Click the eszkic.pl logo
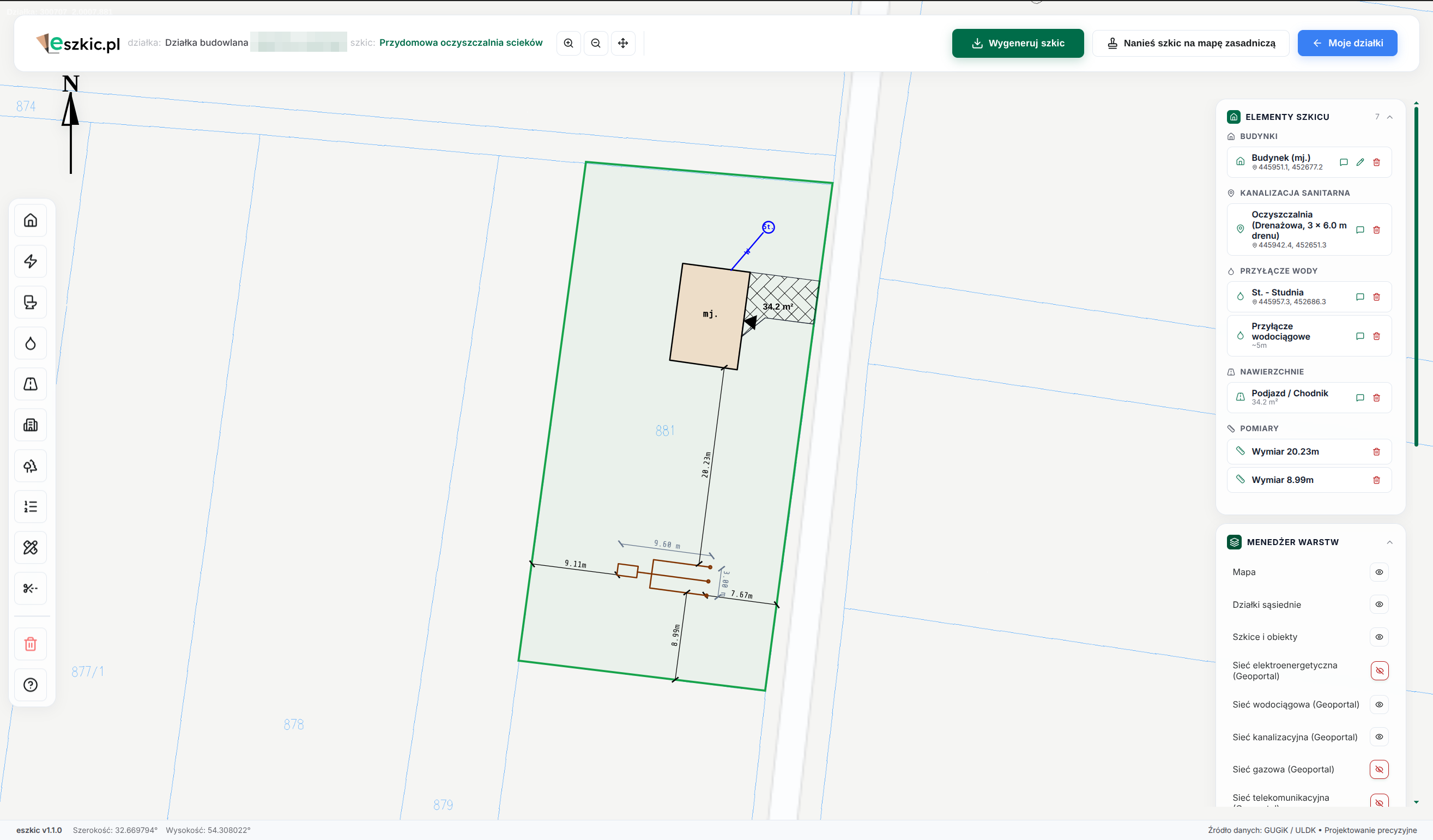The image size is (1433, 840). pos(78,43)
